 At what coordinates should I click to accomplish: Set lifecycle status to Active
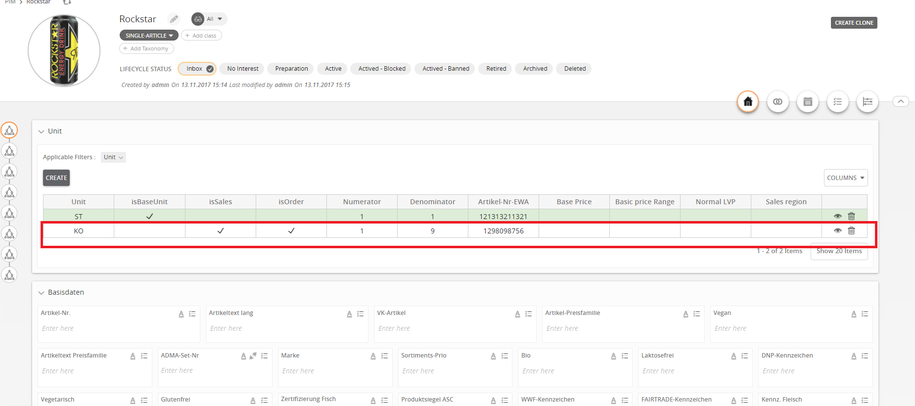pyautogui.click(x=333, y=69)
